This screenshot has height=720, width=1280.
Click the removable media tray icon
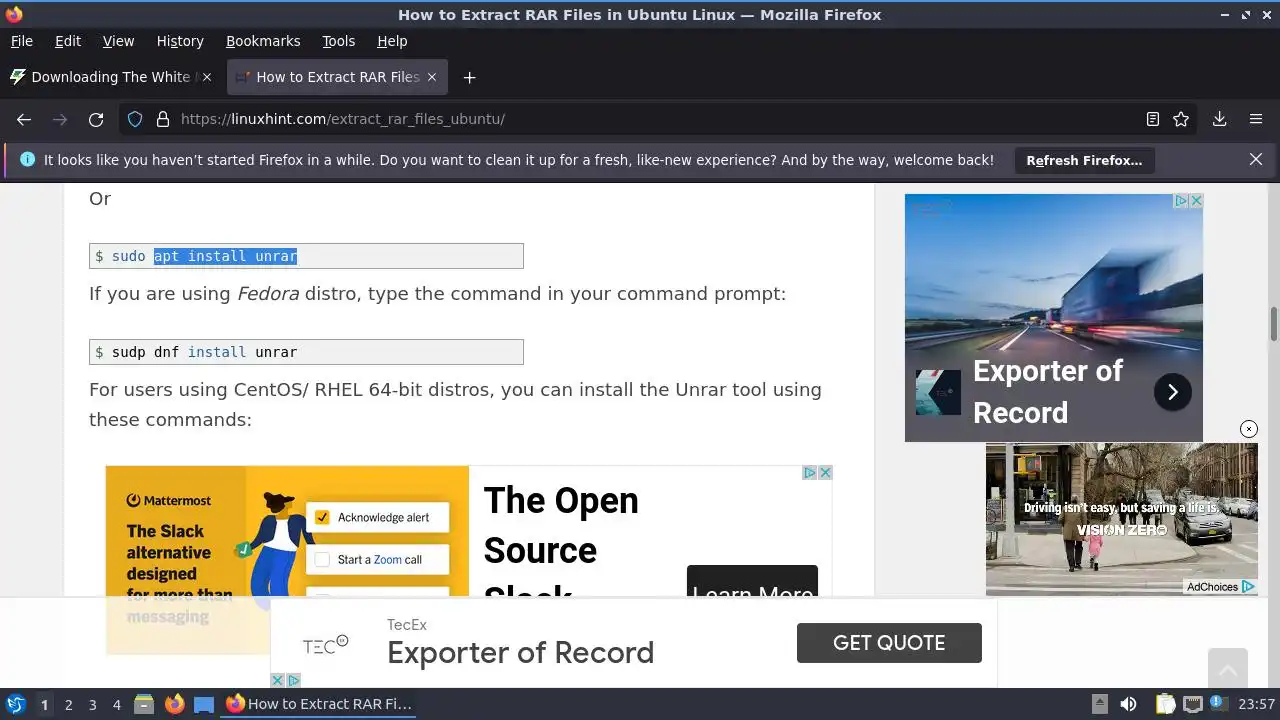click(x=1099, y=704)
